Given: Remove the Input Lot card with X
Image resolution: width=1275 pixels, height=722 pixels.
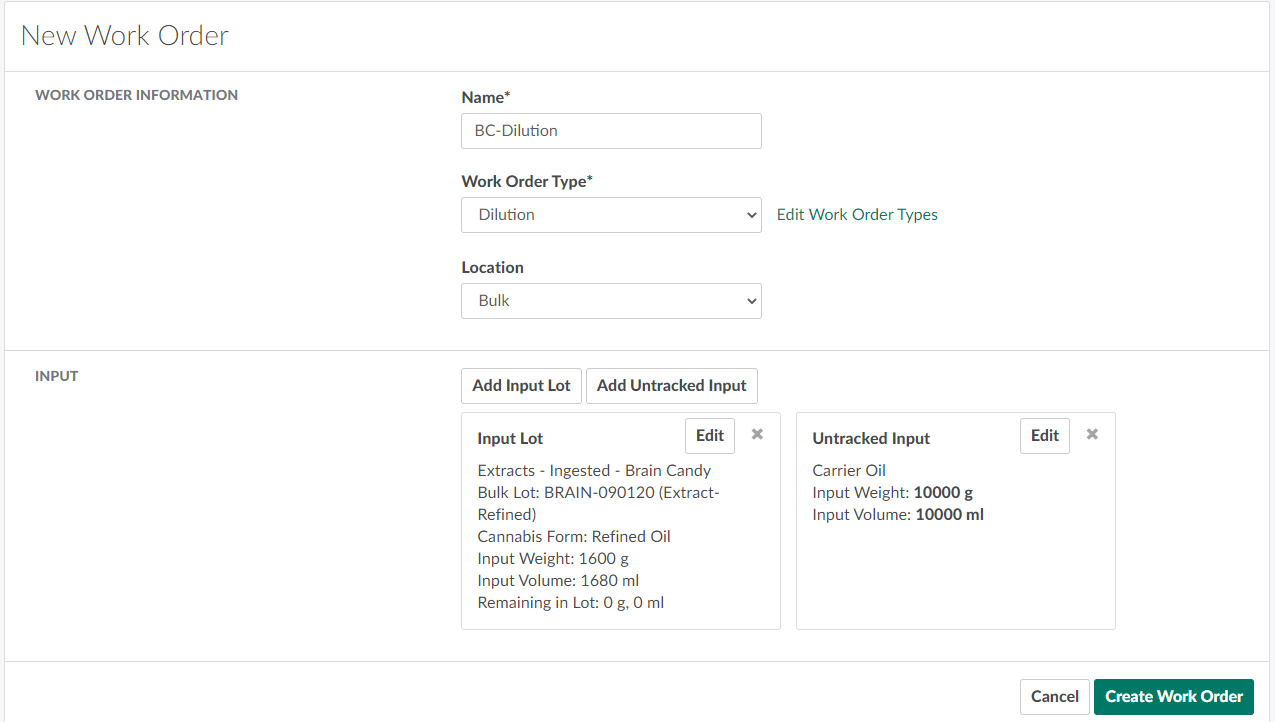Looking at the screenshot, I should [x=757, y=434].
